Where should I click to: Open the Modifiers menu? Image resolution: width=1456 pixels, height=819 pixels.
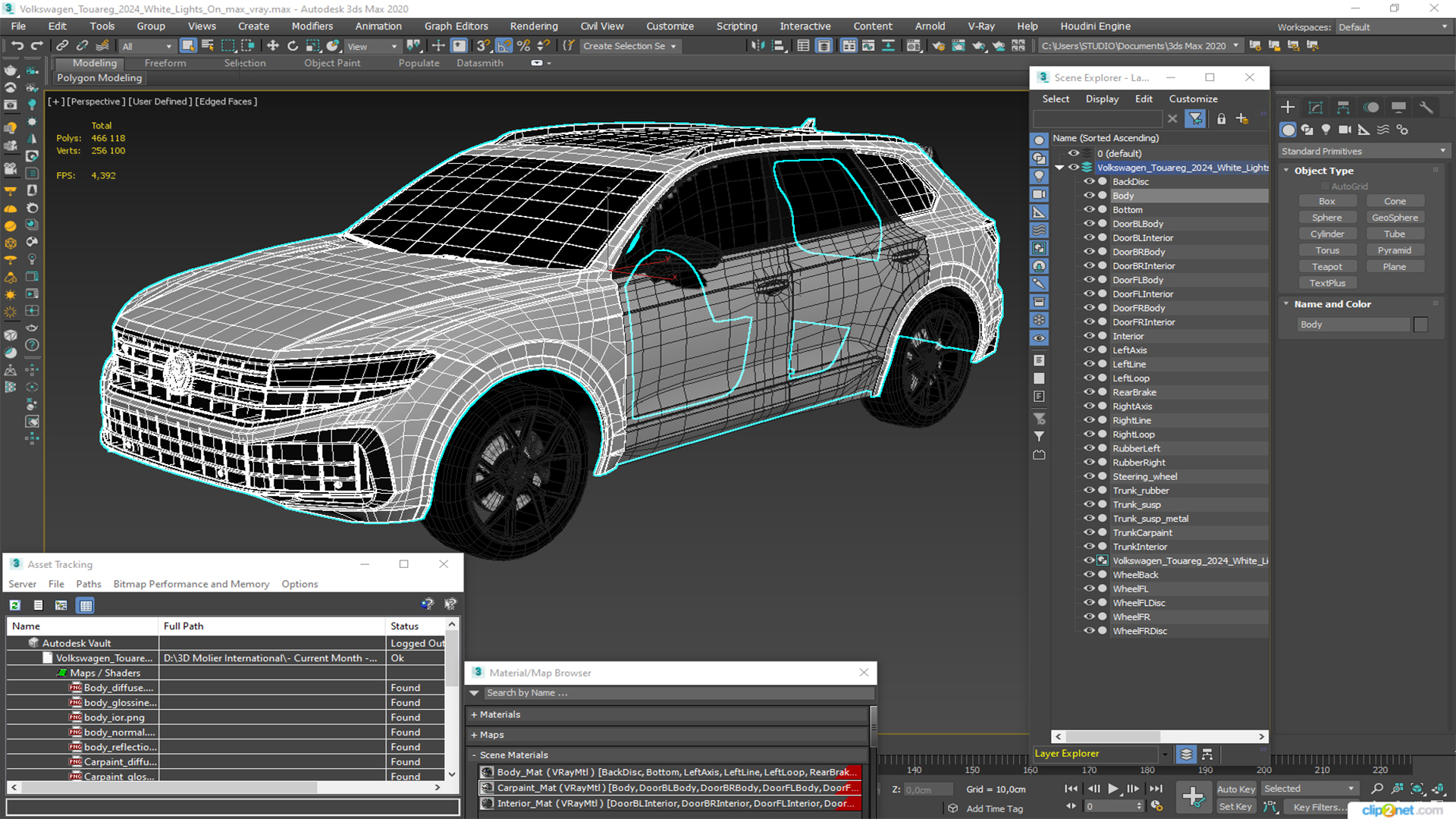pyautogui.click(x=312, y=25)
